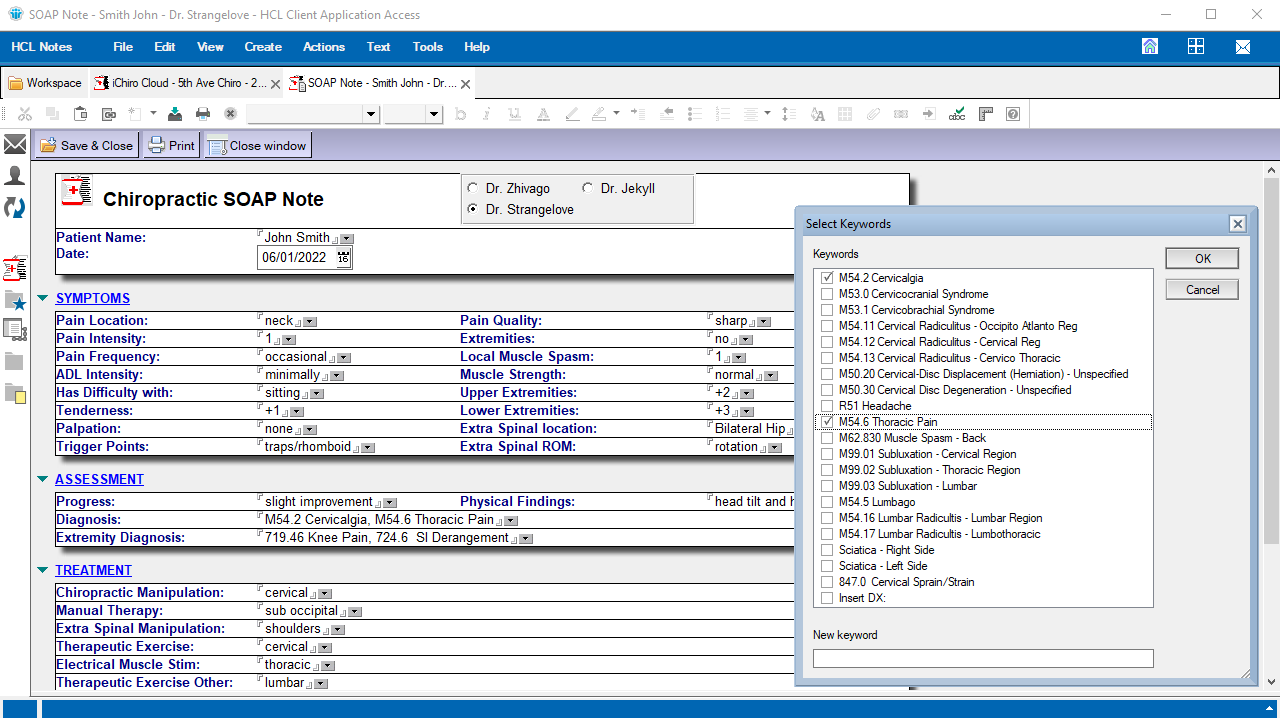Open the Actions menu
Screen dimensions: 1280x718
[x=323, y=47]
